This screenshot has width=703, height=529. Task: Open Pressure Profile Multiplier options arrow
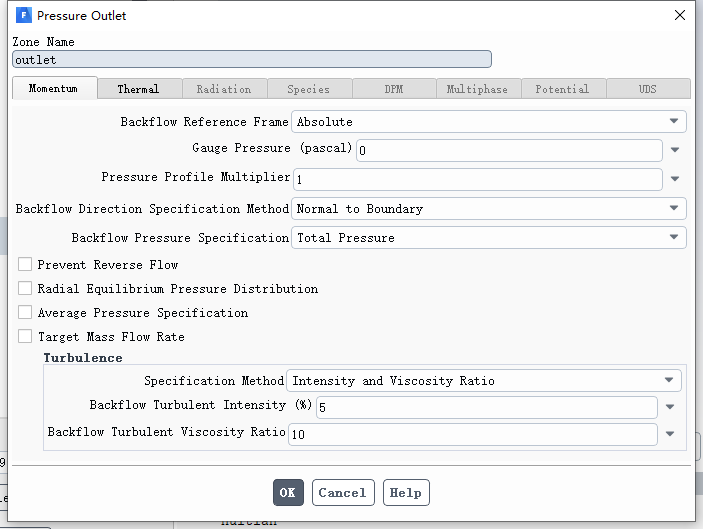(675, 179)
